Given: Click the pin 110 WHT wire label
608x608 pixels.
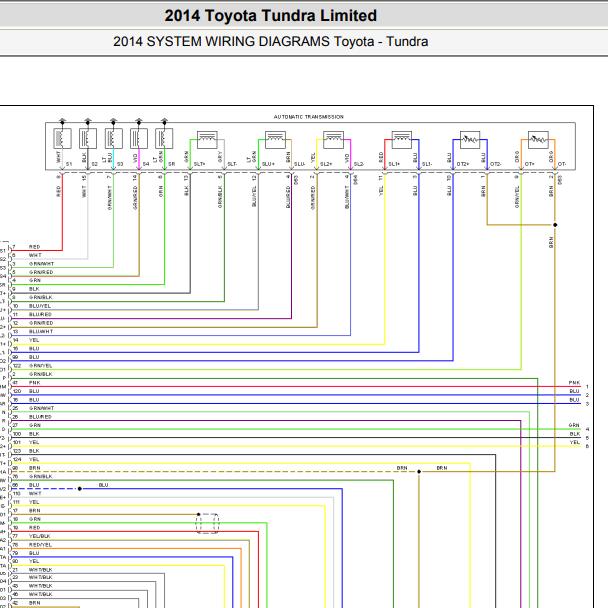Looking at the screenshot, I should (35, 494).
